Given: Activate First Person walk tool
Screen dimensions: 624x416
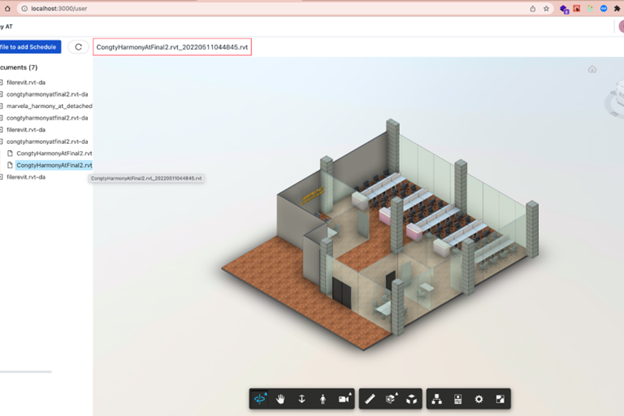Looking at the screenshot, I should 323,398.
